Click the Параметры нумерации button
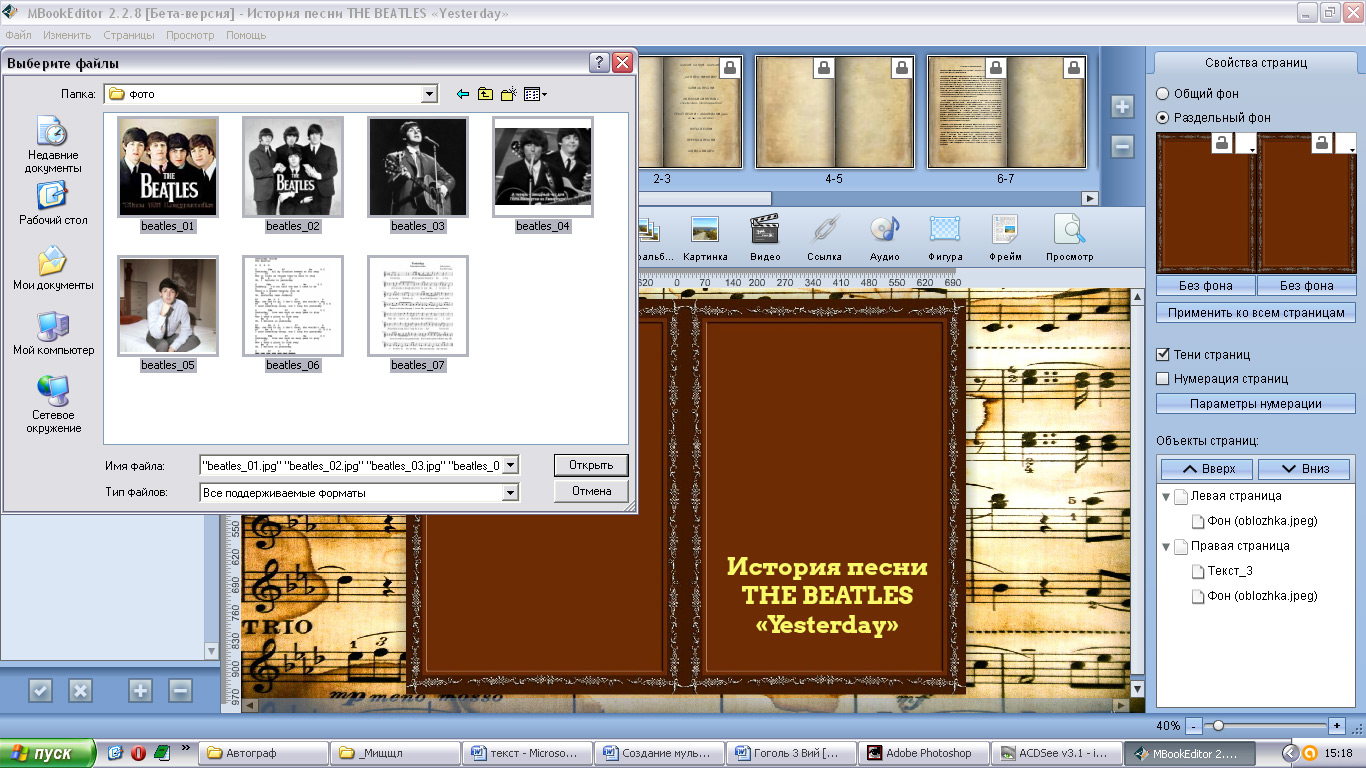The height and width of the screenshot is (768, 1366). (1256, 404)
